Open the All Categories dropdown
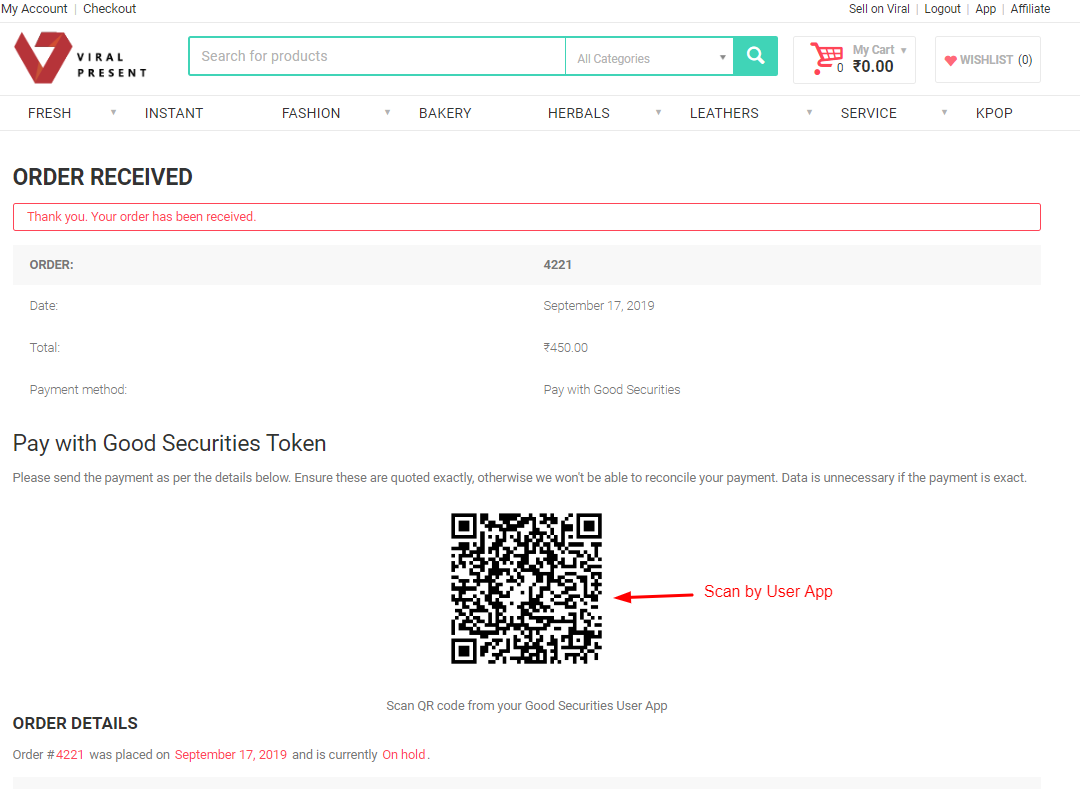The width and height of the screenshot is (1080, 789). (x=650, y=58)
